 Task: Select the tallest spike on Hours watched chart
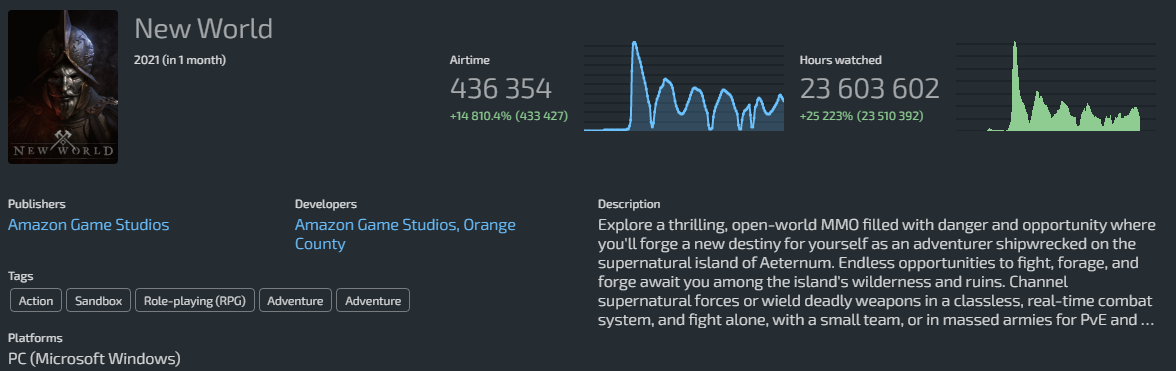(1014, 43)
